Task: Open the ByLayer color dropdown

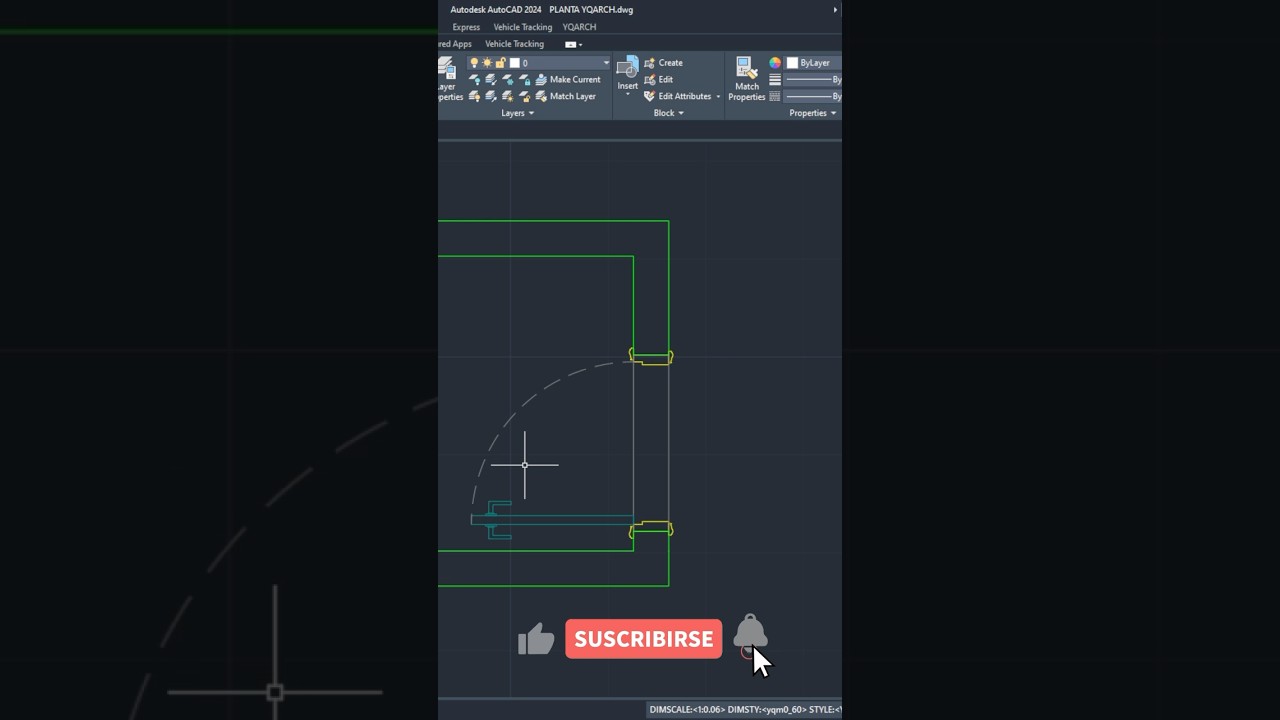Action: tap(814, 63)
